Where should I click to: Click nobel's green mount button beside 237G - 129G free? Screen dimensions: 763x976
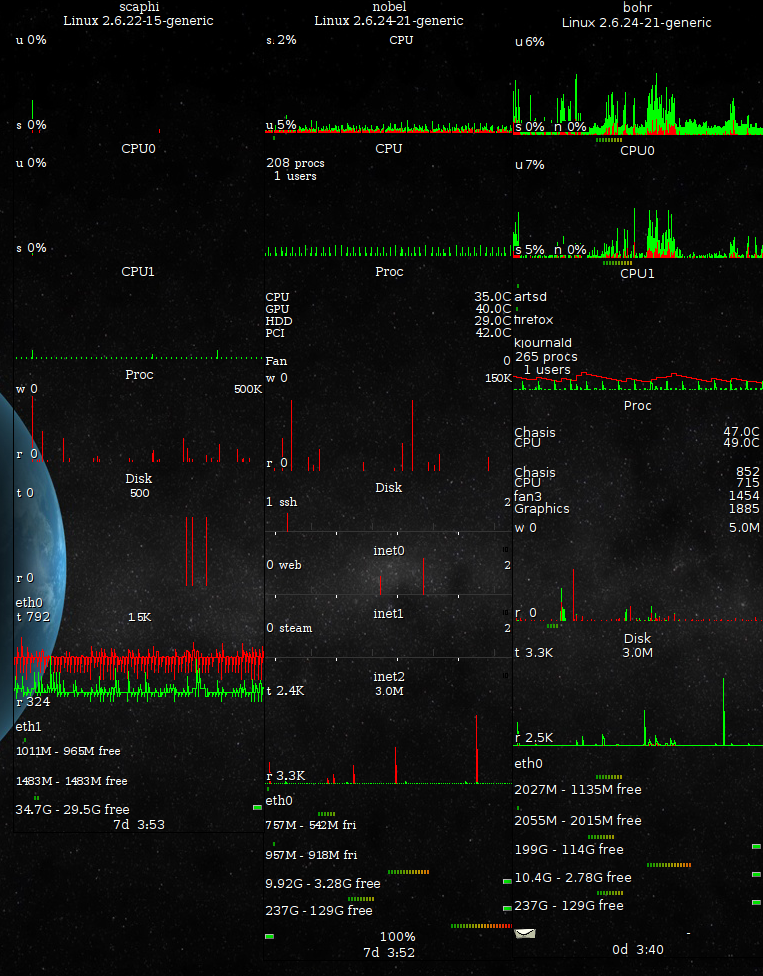pyautogui.click(x=507, y=909)
